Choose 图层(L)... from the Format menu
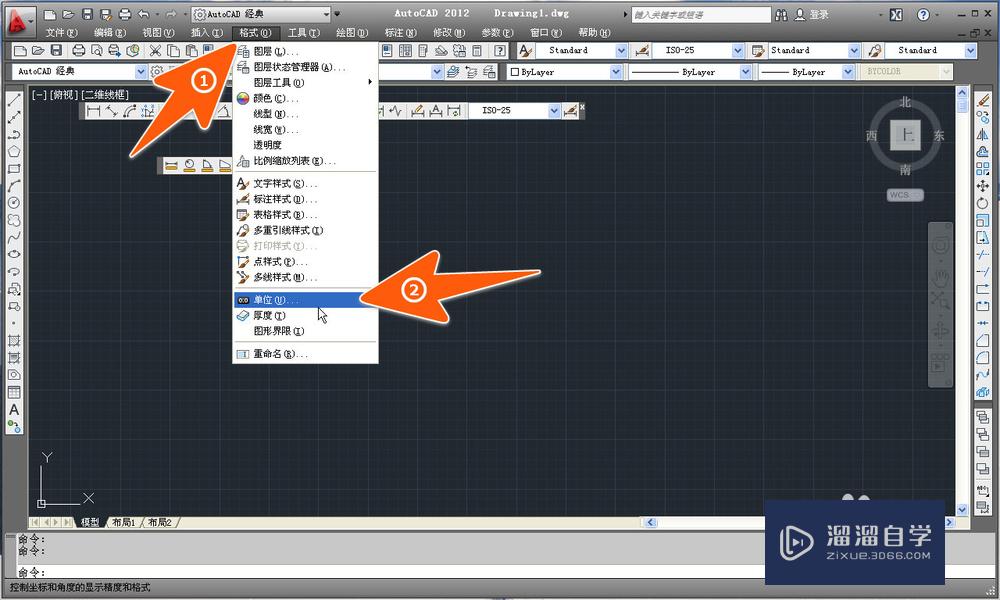 point(305,51)
